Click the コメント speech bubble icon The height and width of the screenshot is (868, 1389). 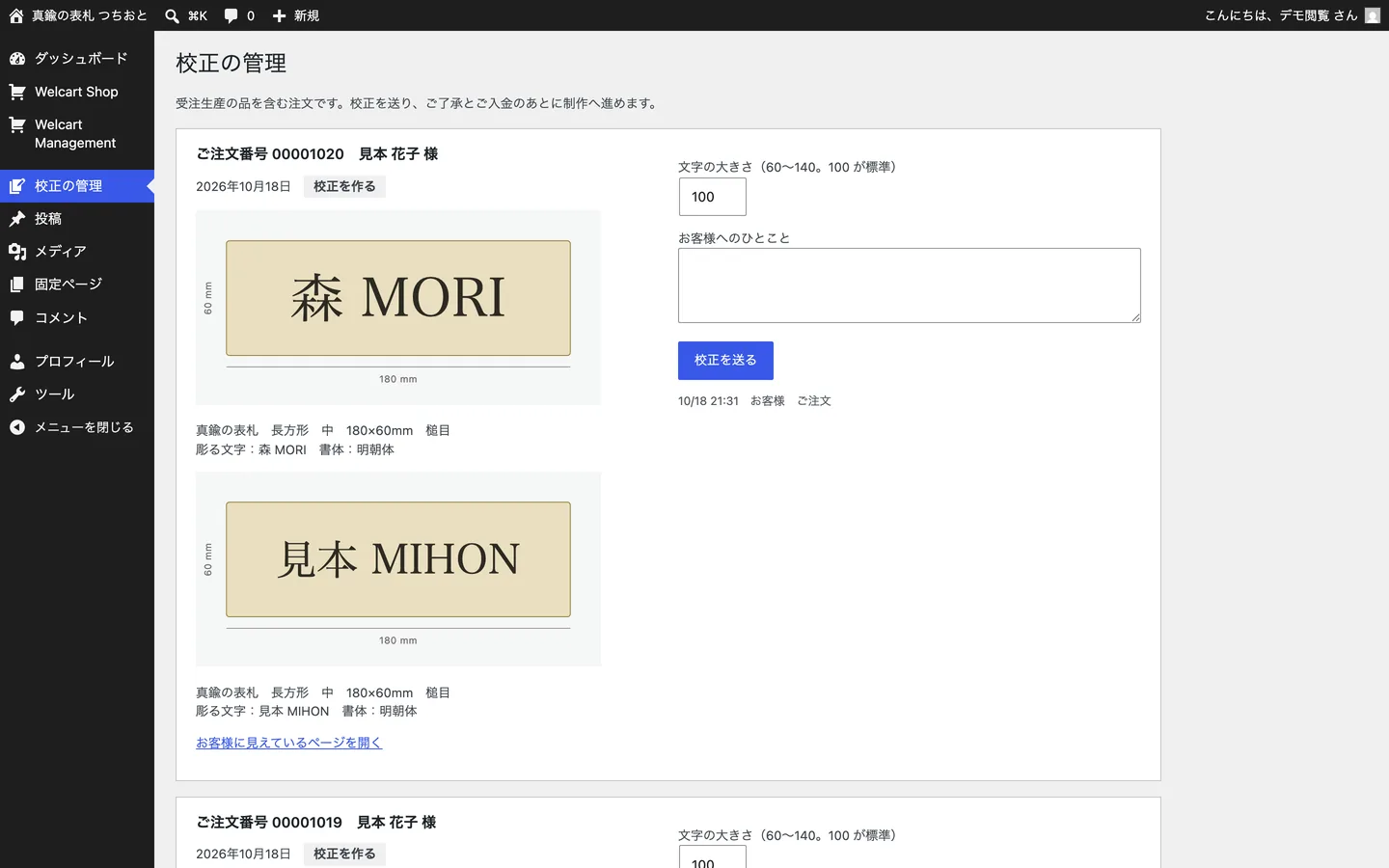pyautogui.click(x=17, y=317)
